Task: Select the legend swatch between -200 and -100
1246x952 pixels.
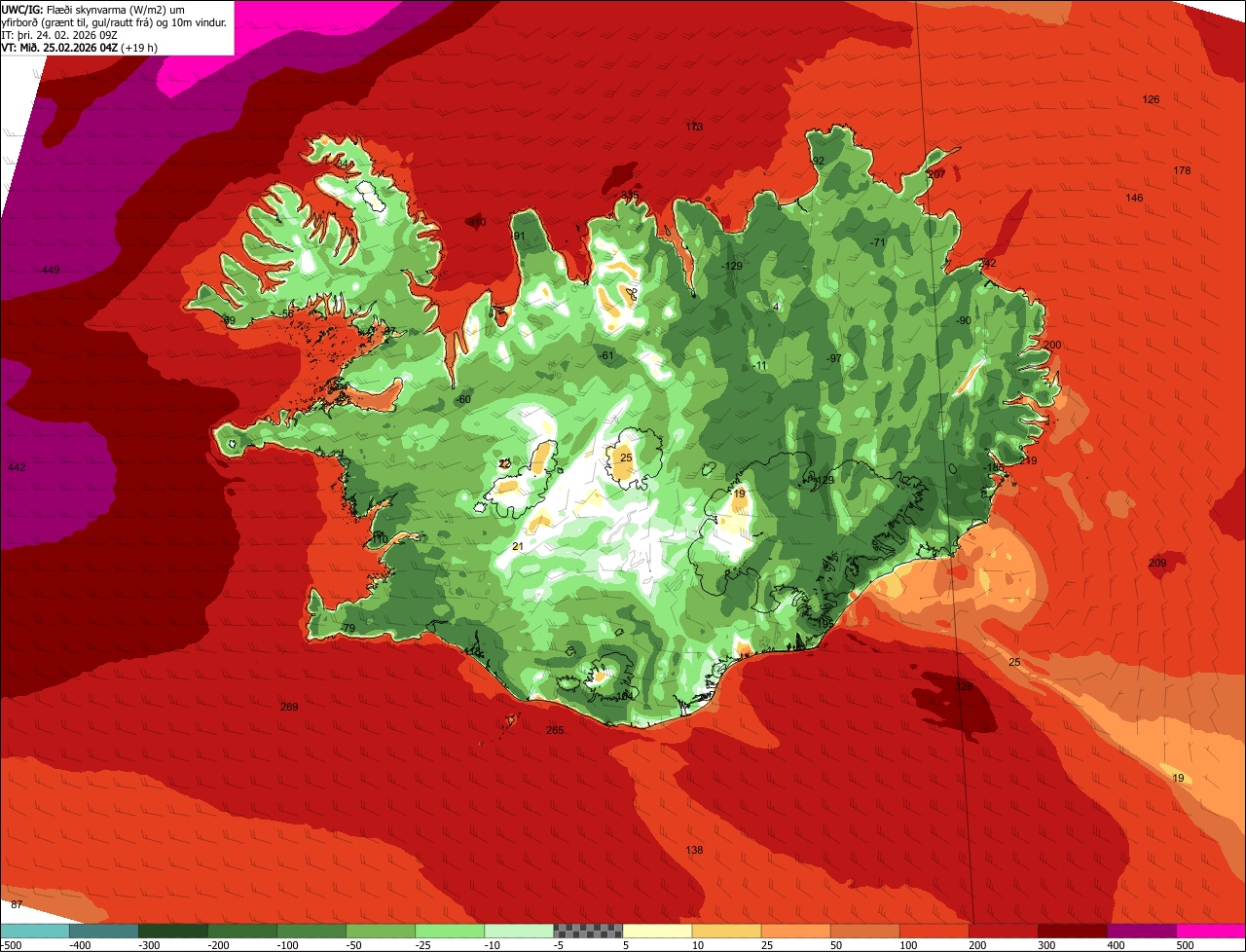Action: (x=242, y=931)
